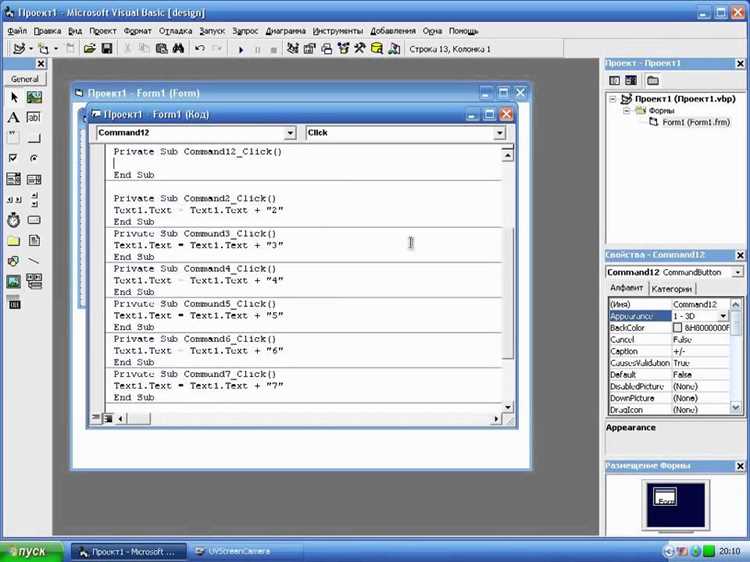Start the program with the Run arrow
Screen dimensions: 750x562
241,49
